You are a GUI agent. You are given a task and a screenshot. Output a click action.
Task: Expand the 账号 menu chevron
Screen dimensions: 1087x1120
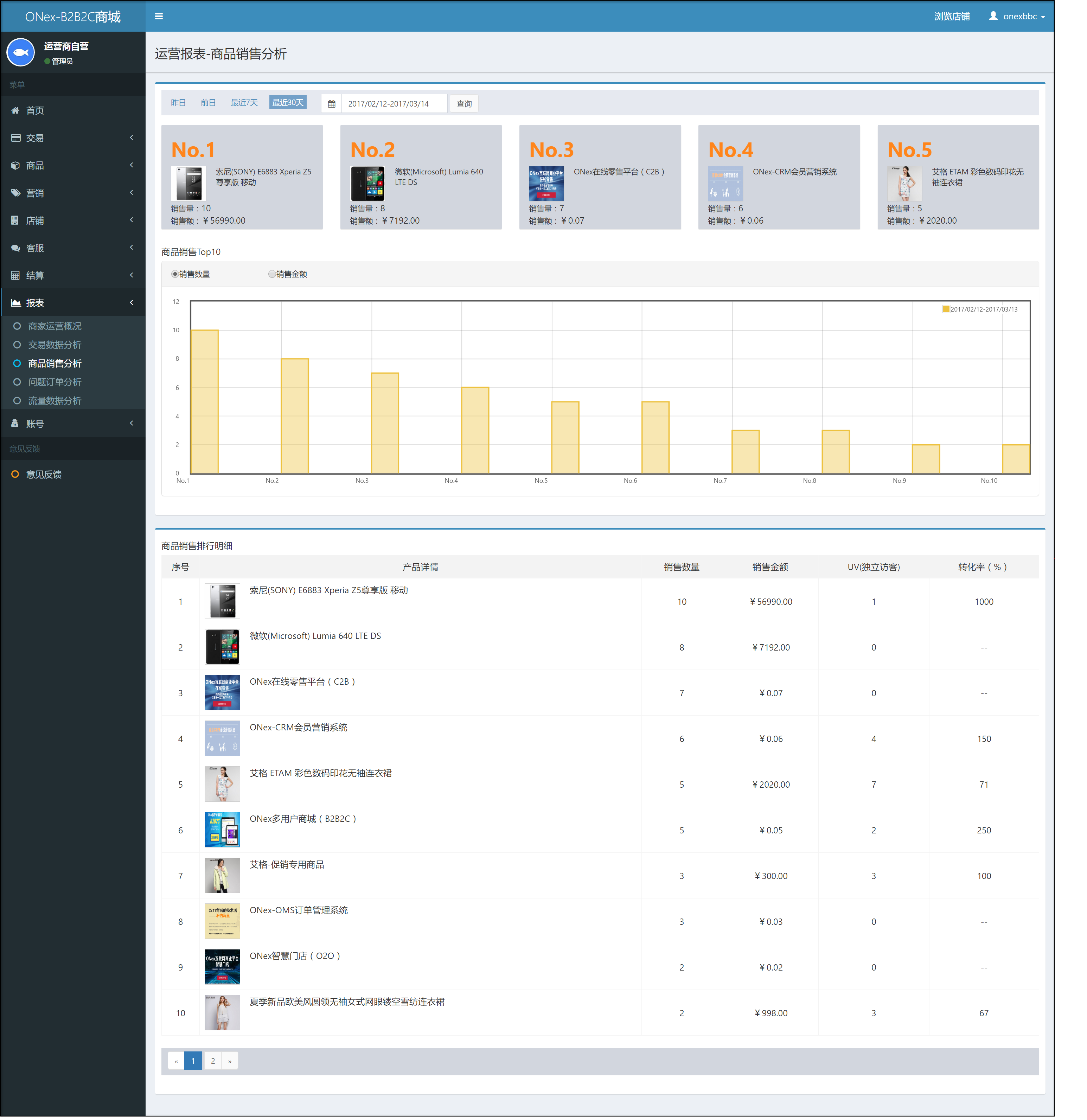132,423
